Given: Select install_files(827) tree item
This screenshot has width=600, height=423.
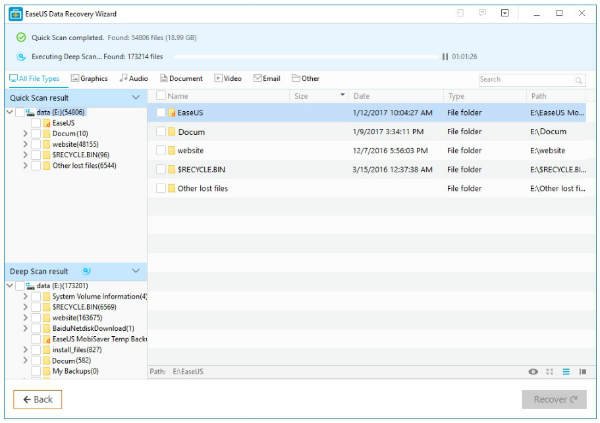Looking at the screenshot, I should tap(77, 350).
